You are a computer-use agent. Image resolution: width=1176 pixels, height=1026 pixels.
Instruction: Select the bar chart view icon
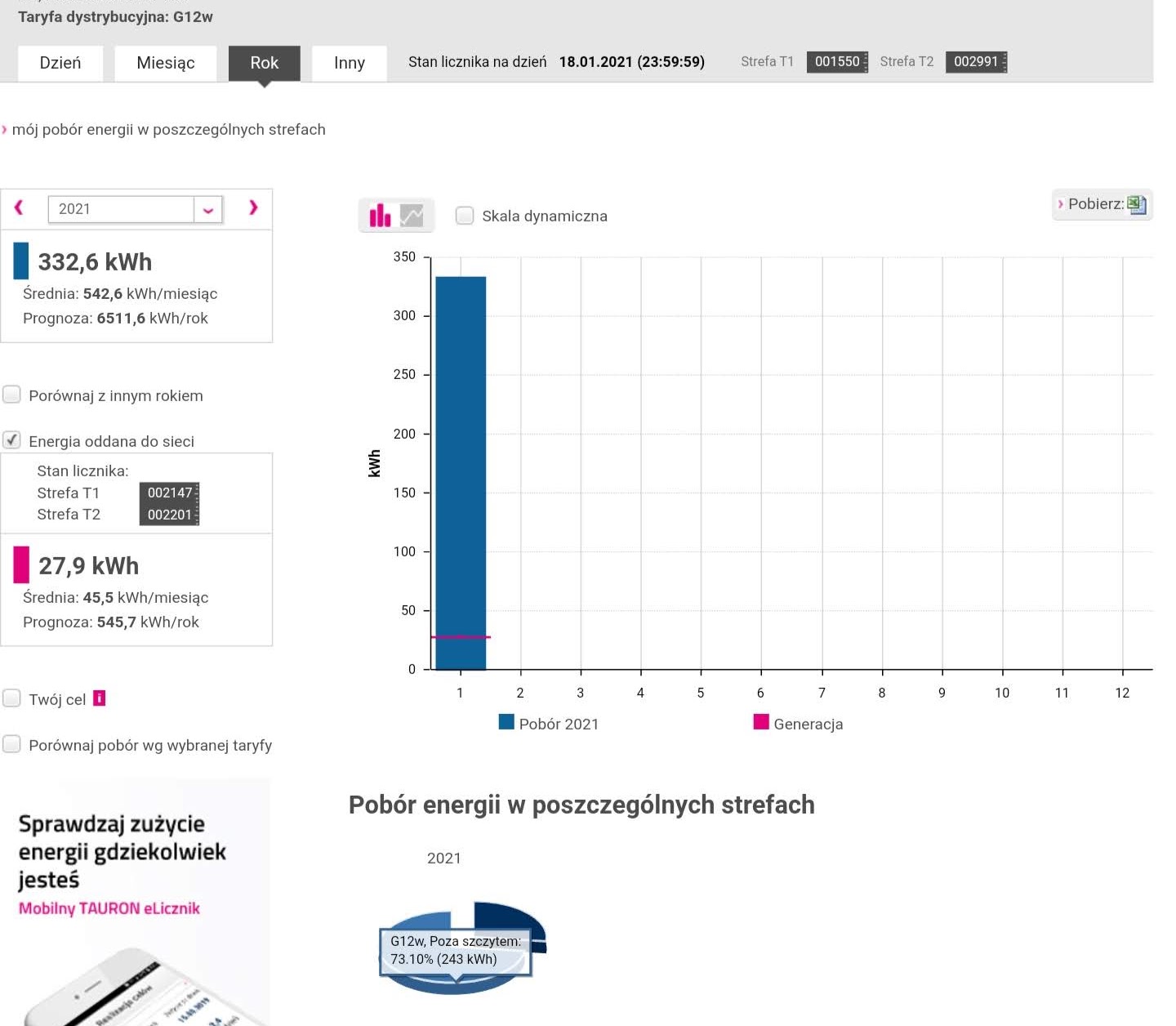380,216
